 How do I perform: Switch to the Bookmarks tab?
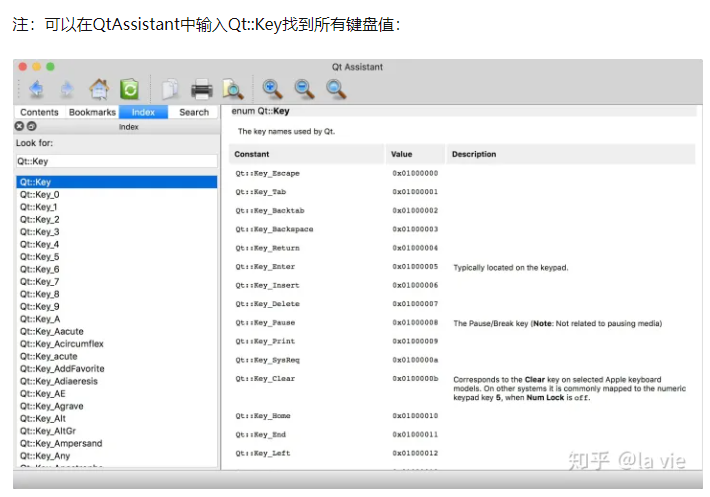click(x=92, y=112)
